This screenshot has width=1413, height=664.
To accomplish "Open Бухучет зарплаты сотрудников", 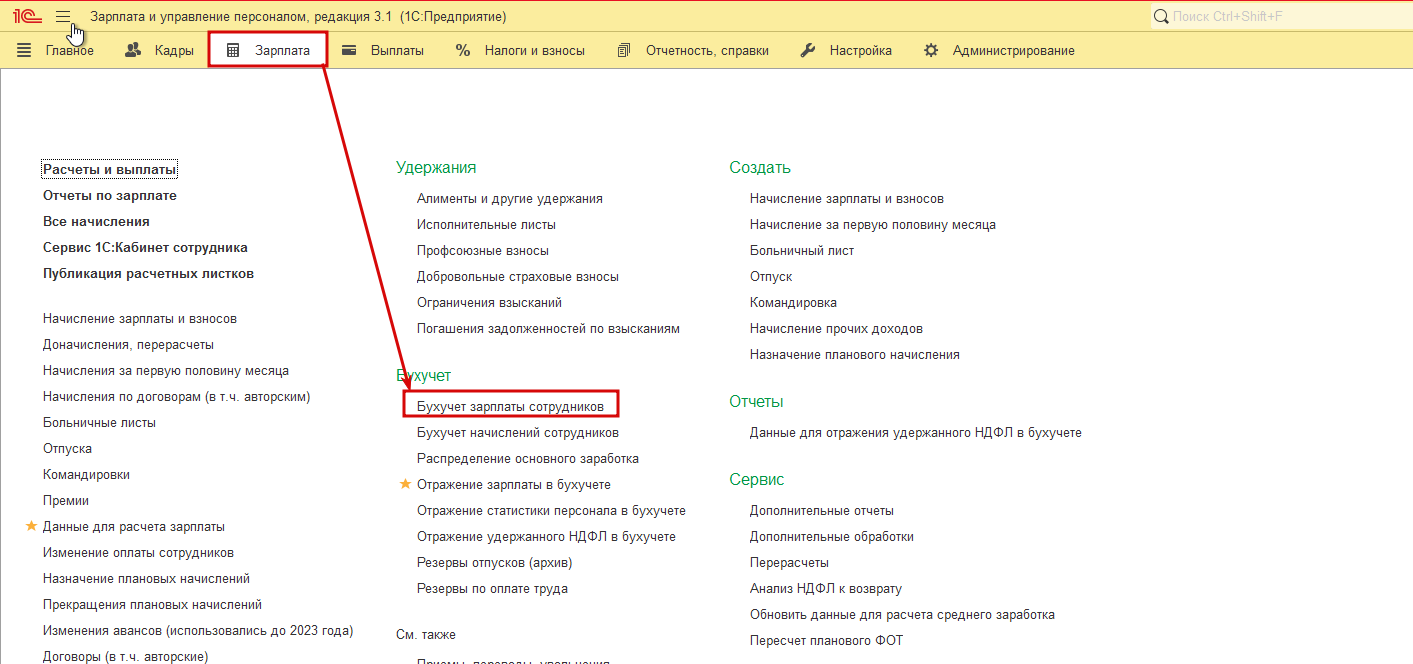I will pos(510,407).
